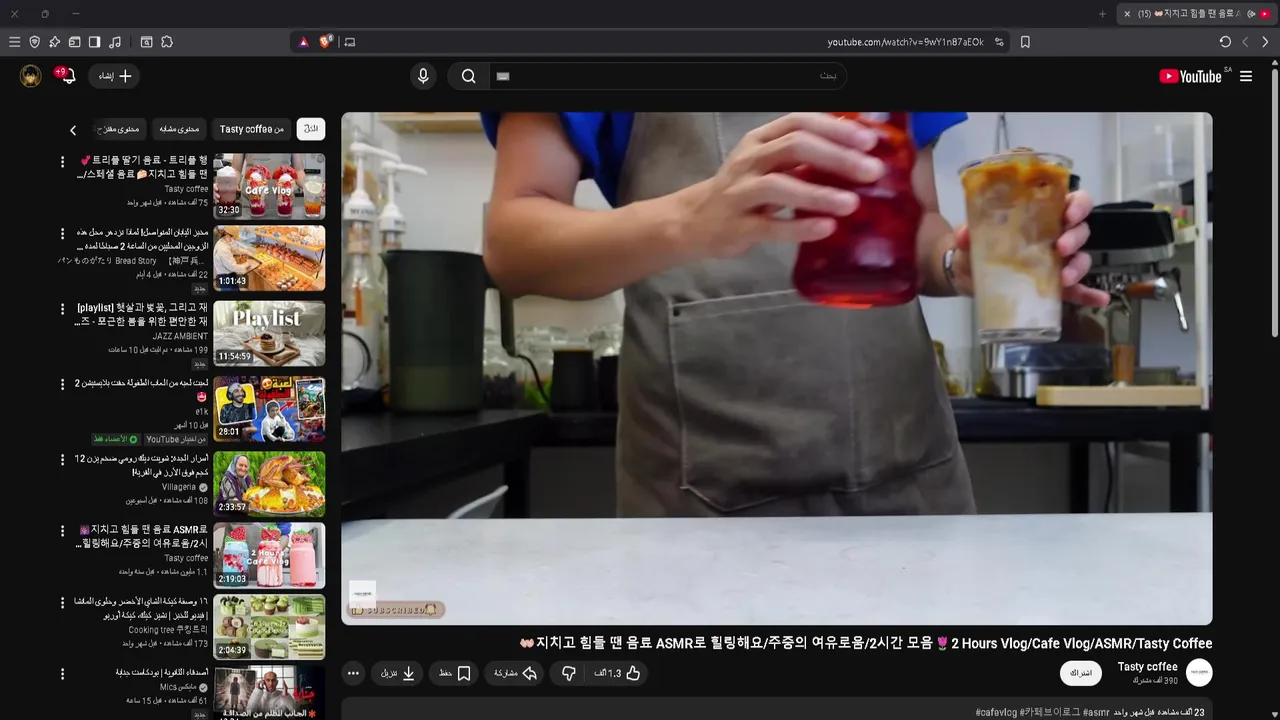Open the YouTube guide hamburger menu
Image resolution: width=1280 pixels, height=720 pixels.
click(x=1246, y=76)
